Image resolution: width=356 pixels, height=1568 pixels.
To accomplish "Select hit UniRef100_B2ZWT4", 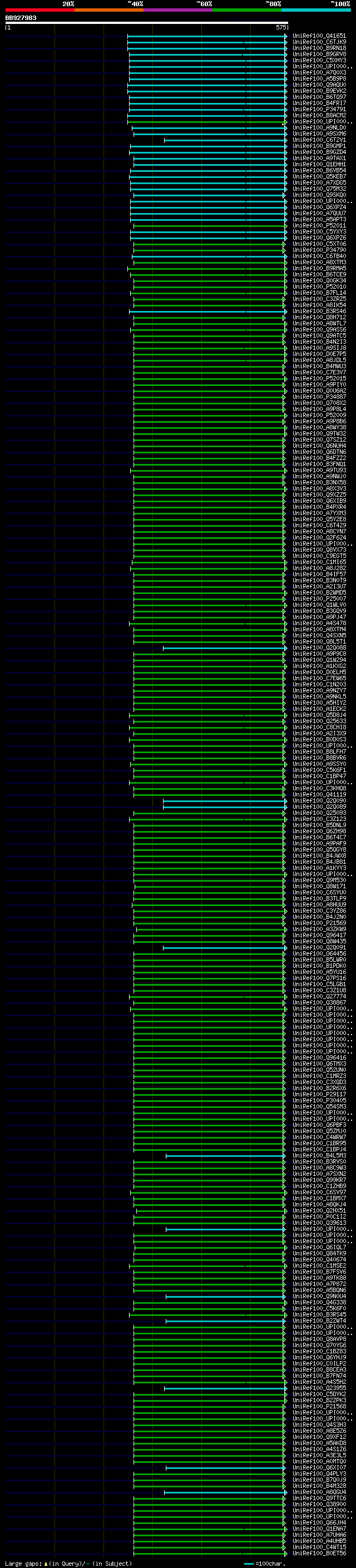I will (x=319, y=1320).
